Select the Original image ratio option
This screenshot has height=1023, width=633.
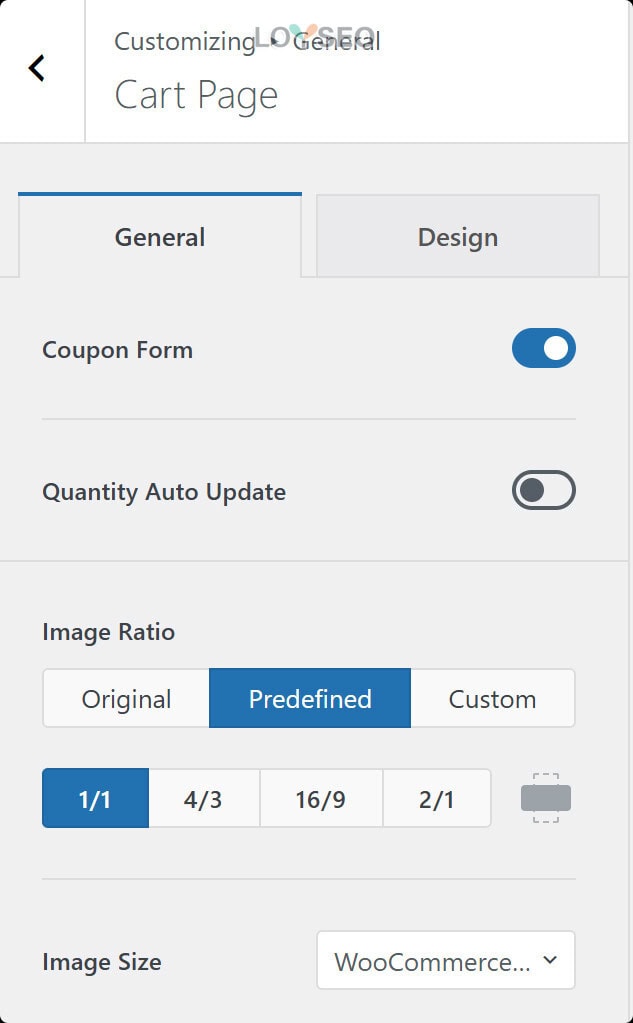point(126,698)
